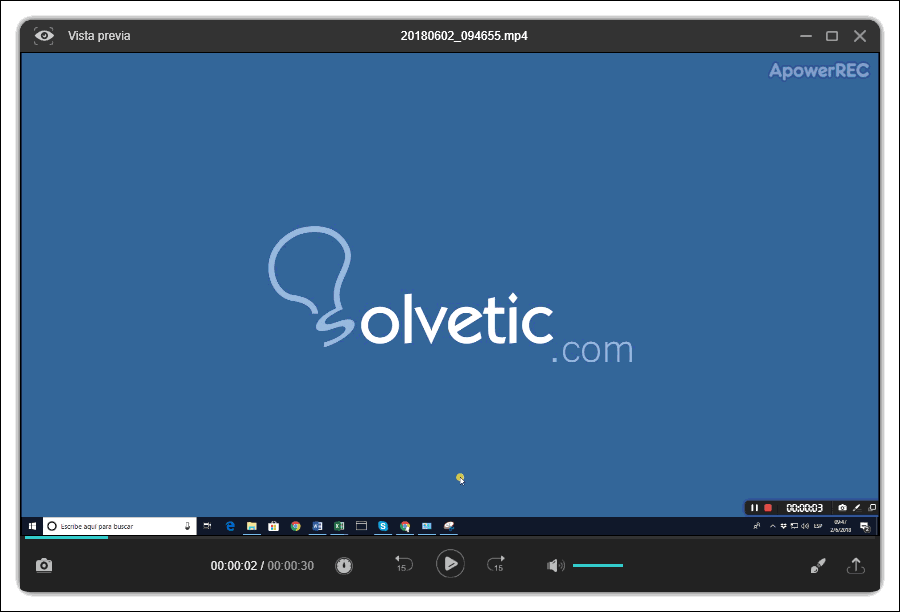900x612 pixels.
Task: Click the current time 00:00:02
Action: [234, 565]
